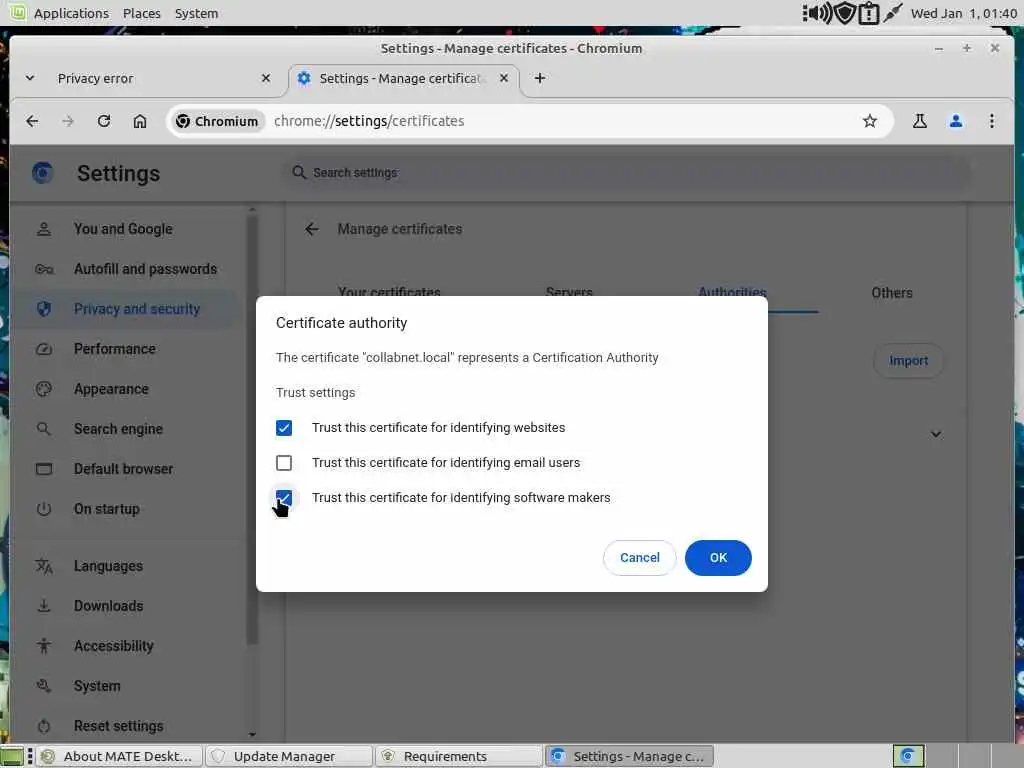
Task: Click the search magnifier icon in settings
Action: pyautogui.click(x=299, y=172)
